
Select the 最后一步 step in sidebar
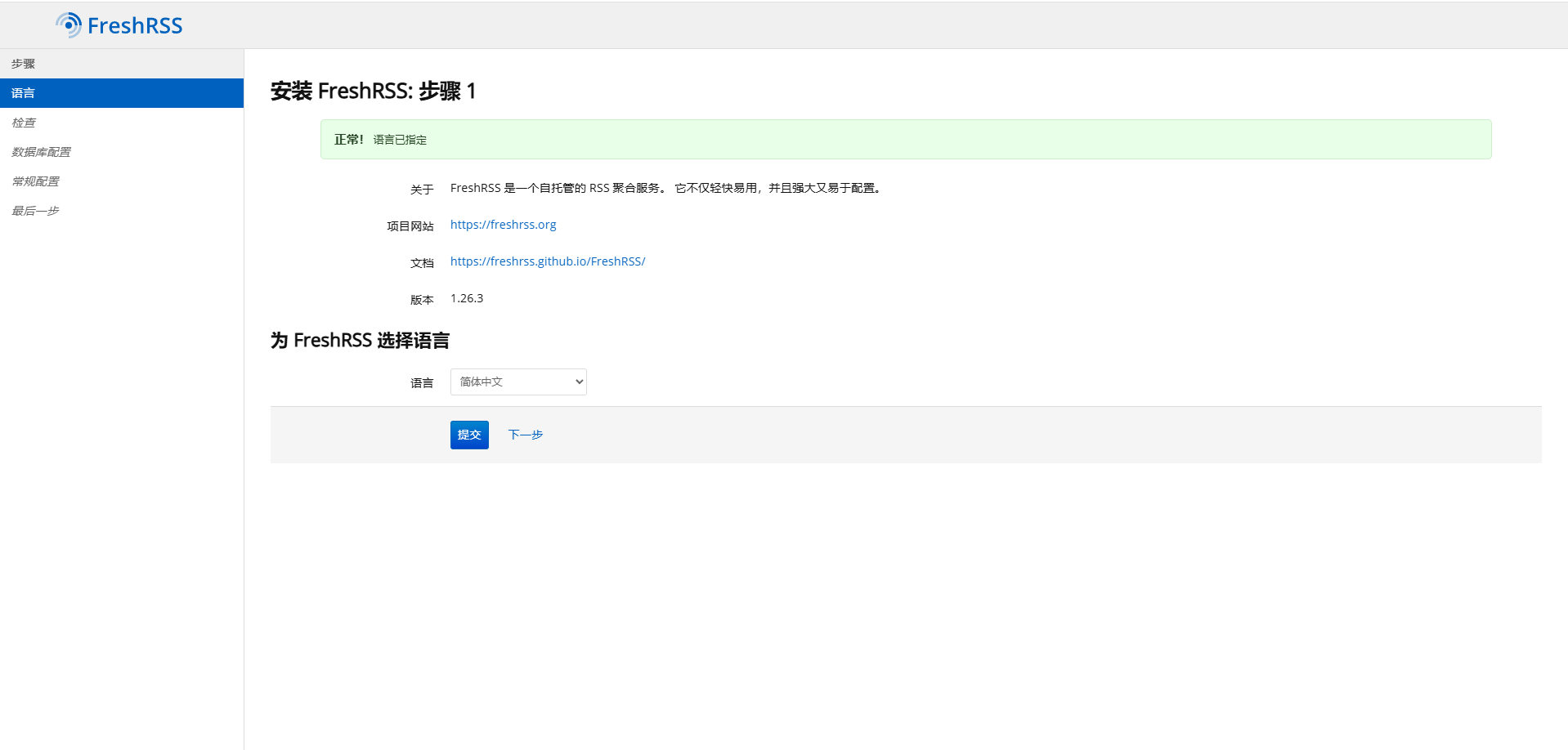pyautogui.click(x=122, y=211)
